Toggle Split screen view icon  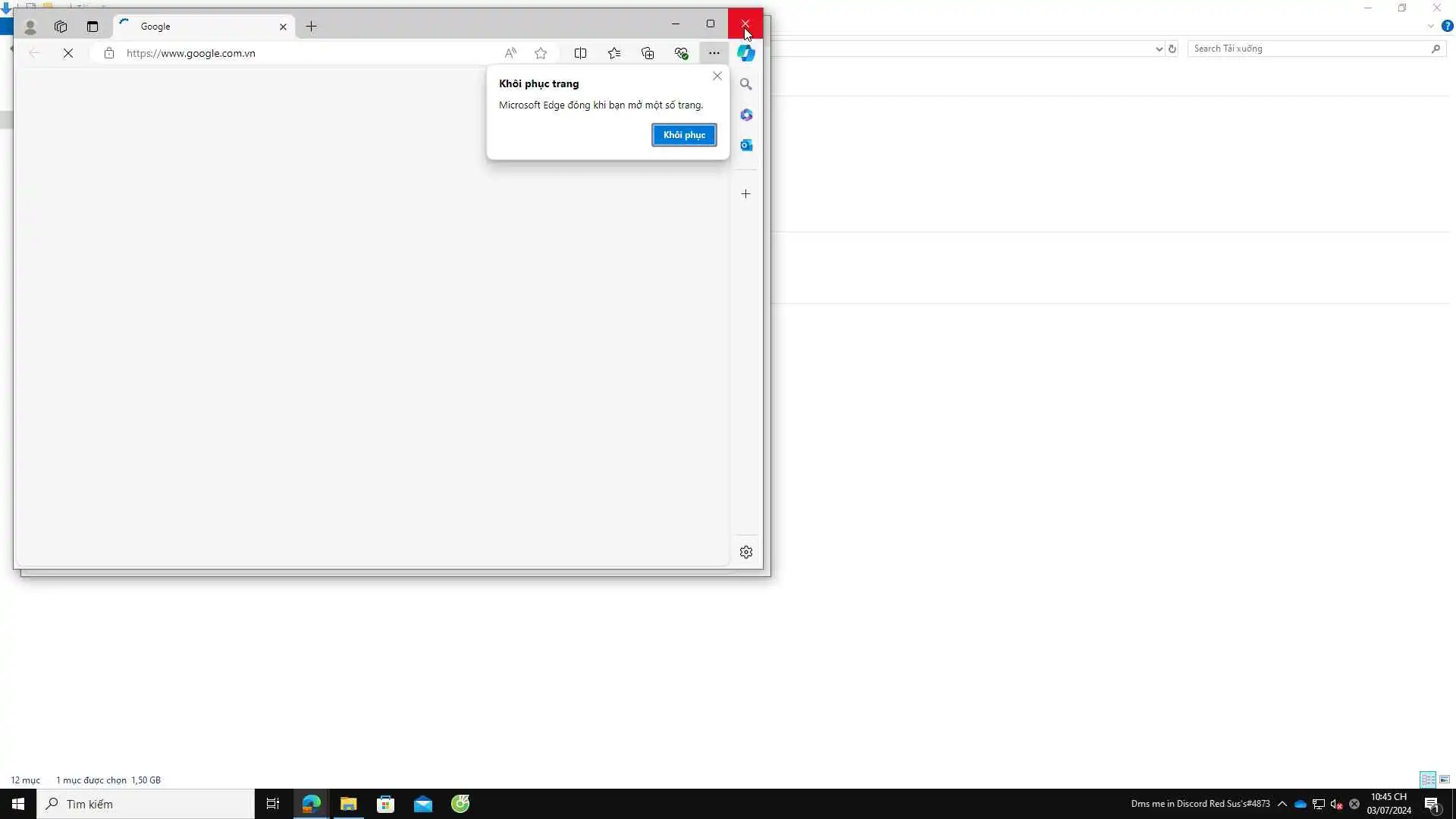[580, 53]
